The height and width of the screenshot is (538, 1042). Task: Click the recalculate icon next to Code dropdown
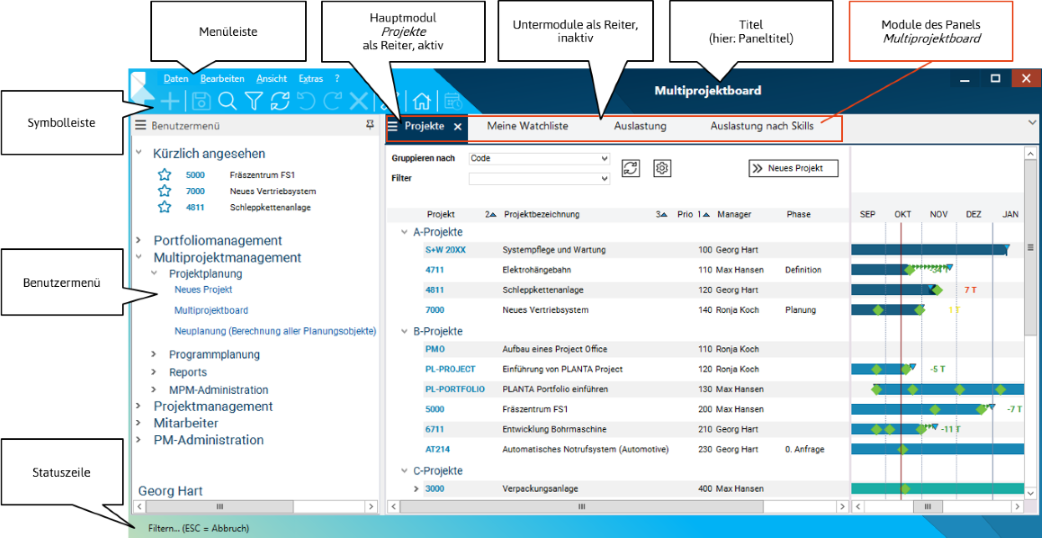coord(630,168)
